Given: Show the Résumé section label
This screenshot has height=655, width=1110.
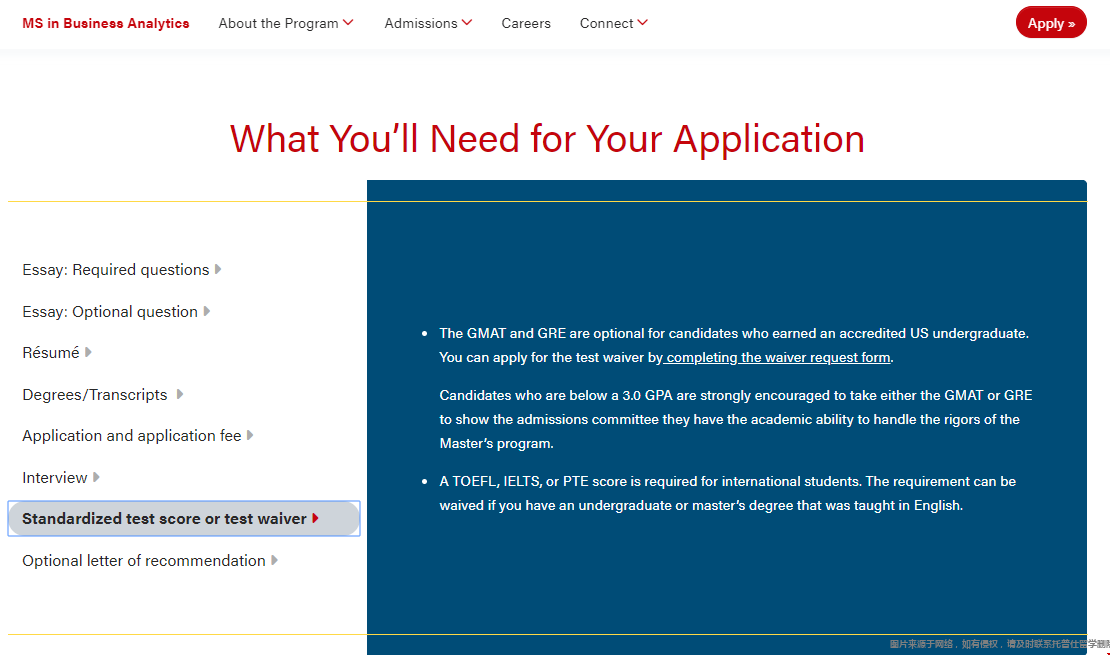Looking at the screenshot, I should (50, 353).
